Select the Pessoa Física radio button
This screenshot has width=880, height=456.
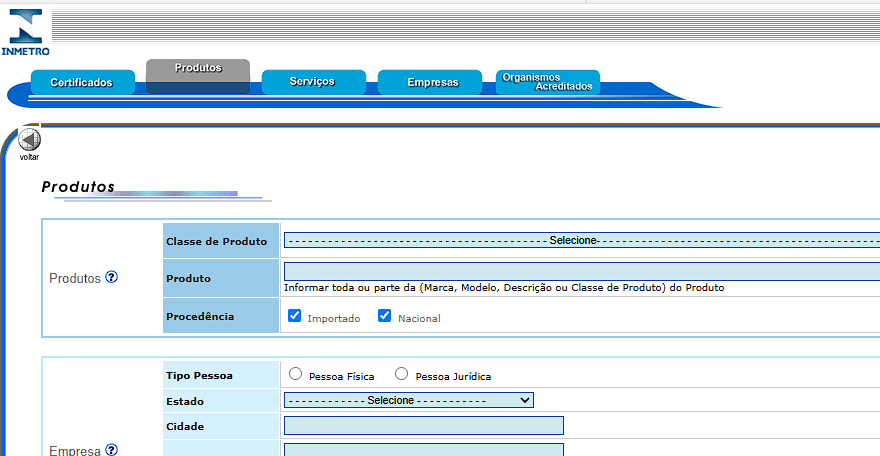coord(295,374)
